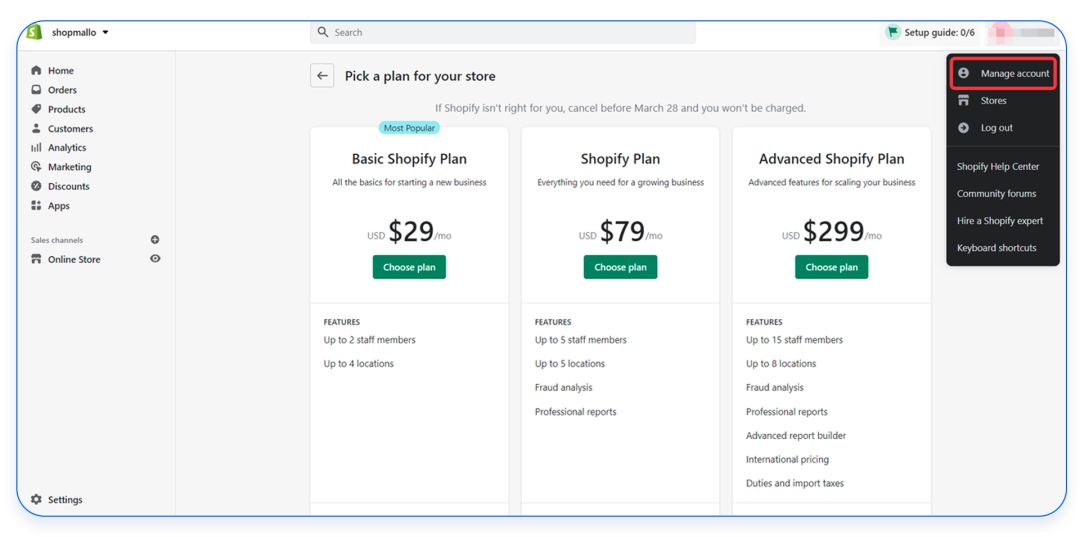Open Marketing in the sidebar
Screen dimensions: 1080x537
click(69, 167)
